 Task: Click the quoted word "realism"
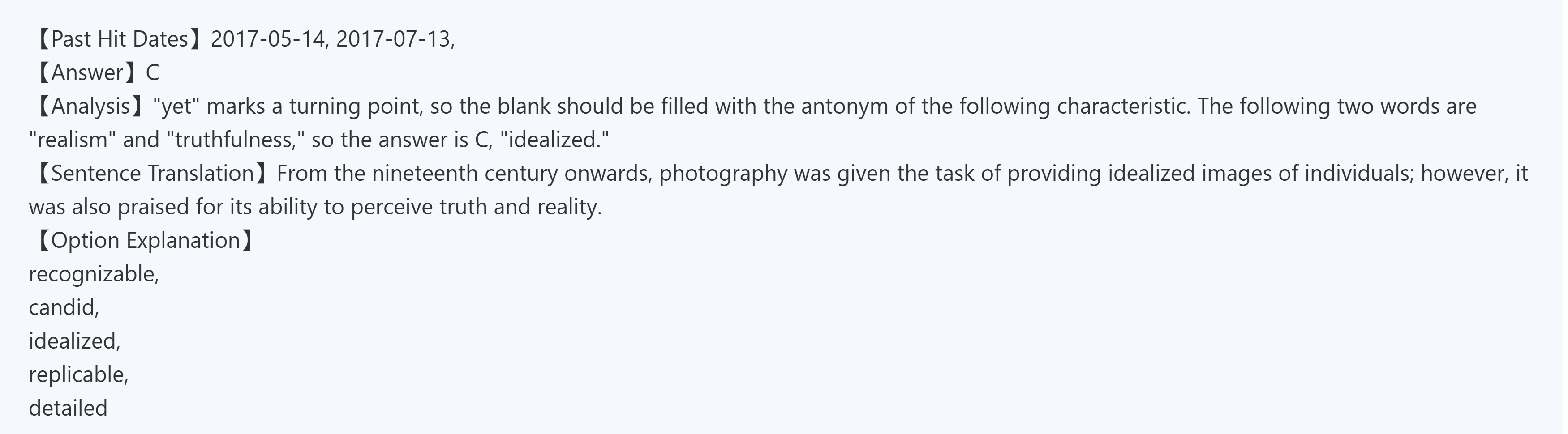(73, 140)
